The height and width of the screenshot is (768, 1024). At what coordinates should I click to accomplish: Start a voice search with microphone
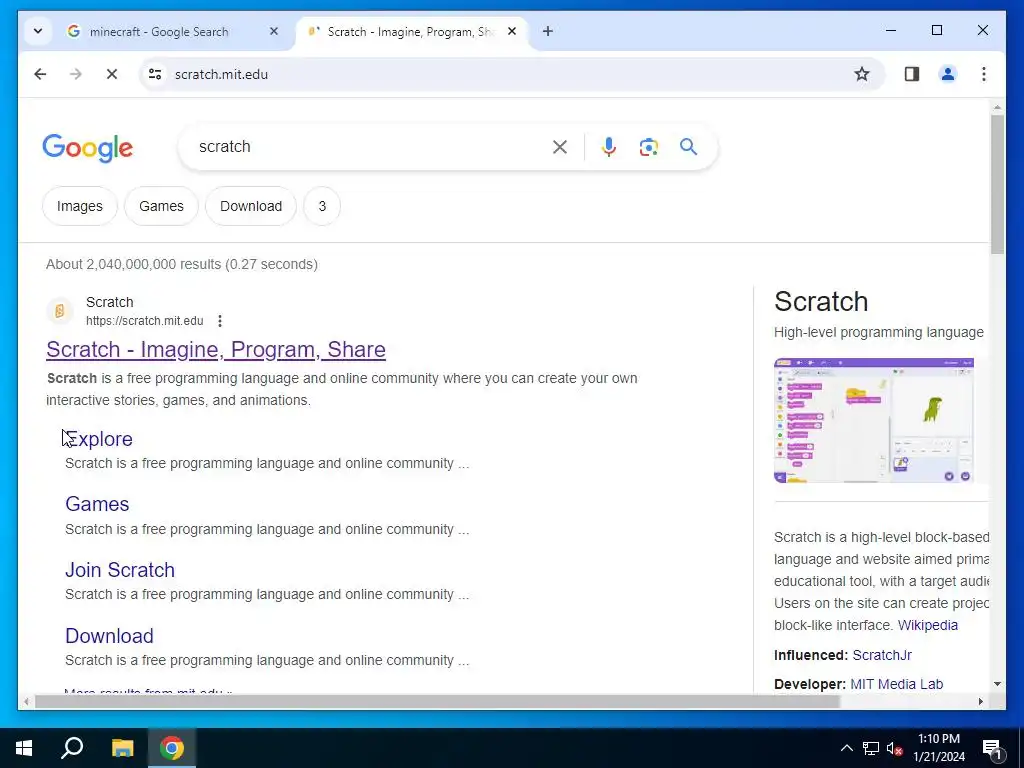(609, 147)
